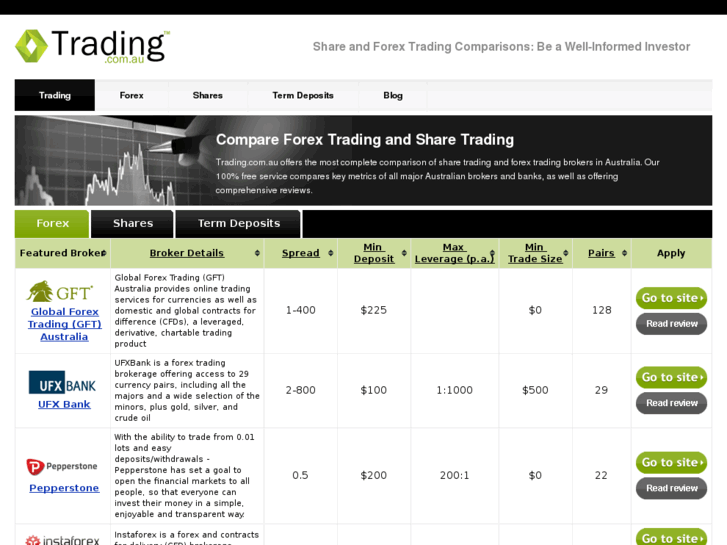This screenshot has height=545, width=727.
Task: Open the Trading nav menu item
Action: 55,95
